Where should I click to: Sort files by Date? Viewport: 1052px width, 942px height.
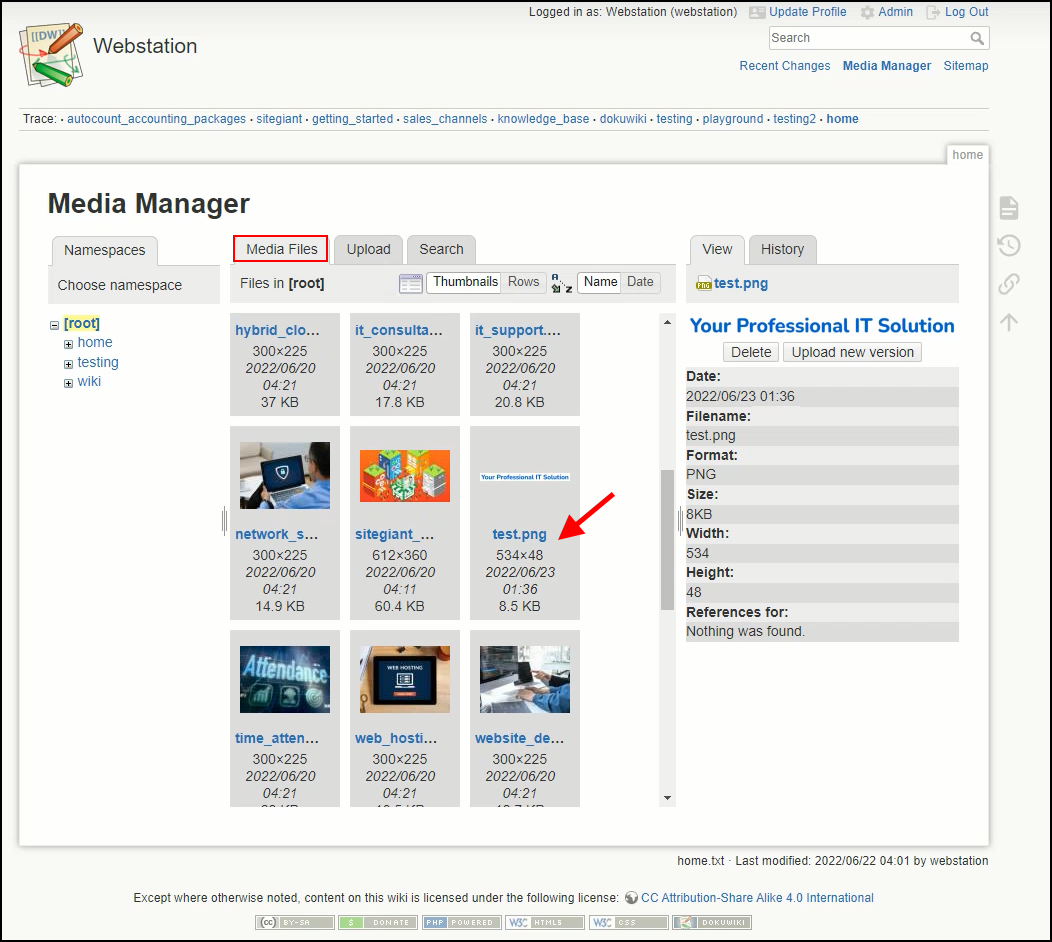click(x=640, y=282)
